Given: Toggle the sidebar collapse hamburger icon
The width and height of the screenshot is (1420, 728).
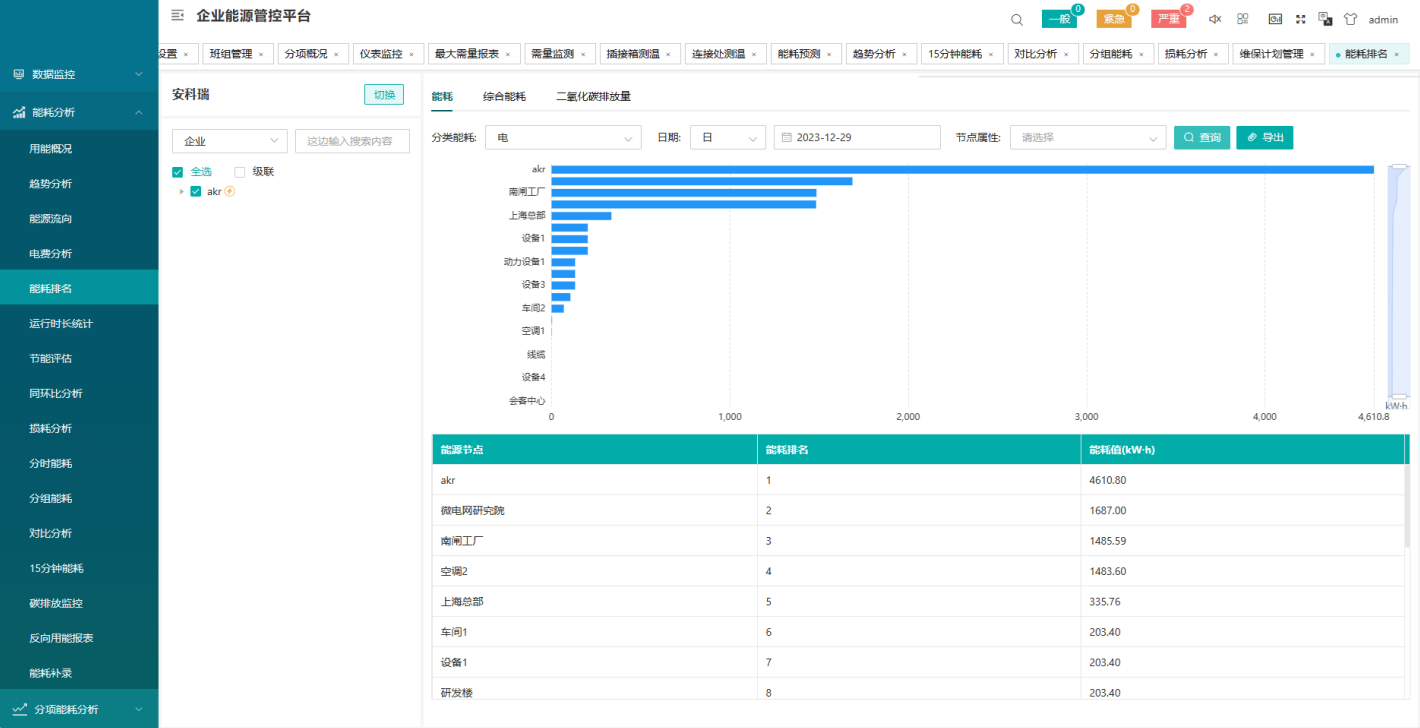Looking at the screenshot, I should pyautogui.click(x=178, y=15).
